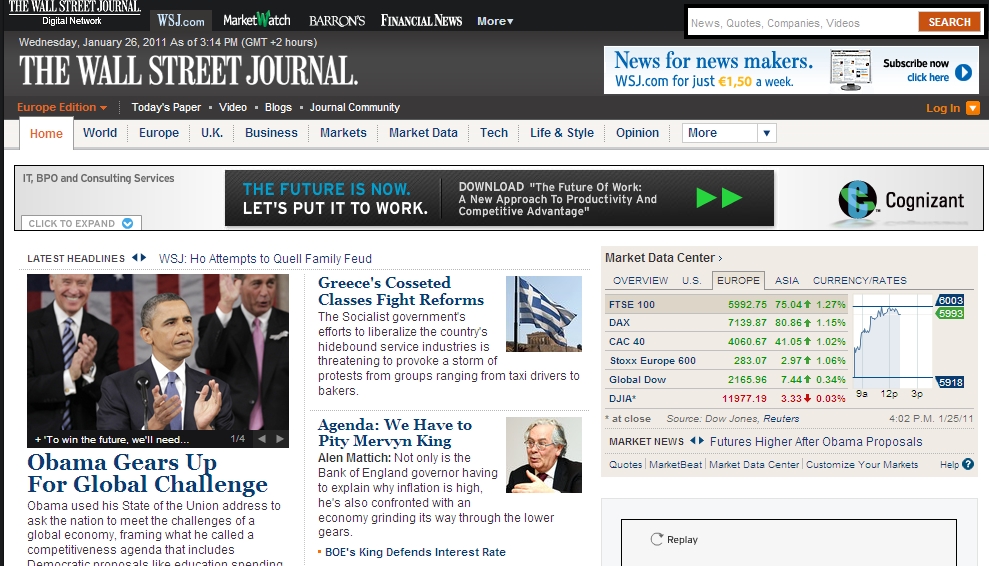Select the World navigation tab

(x=100, y=133)
